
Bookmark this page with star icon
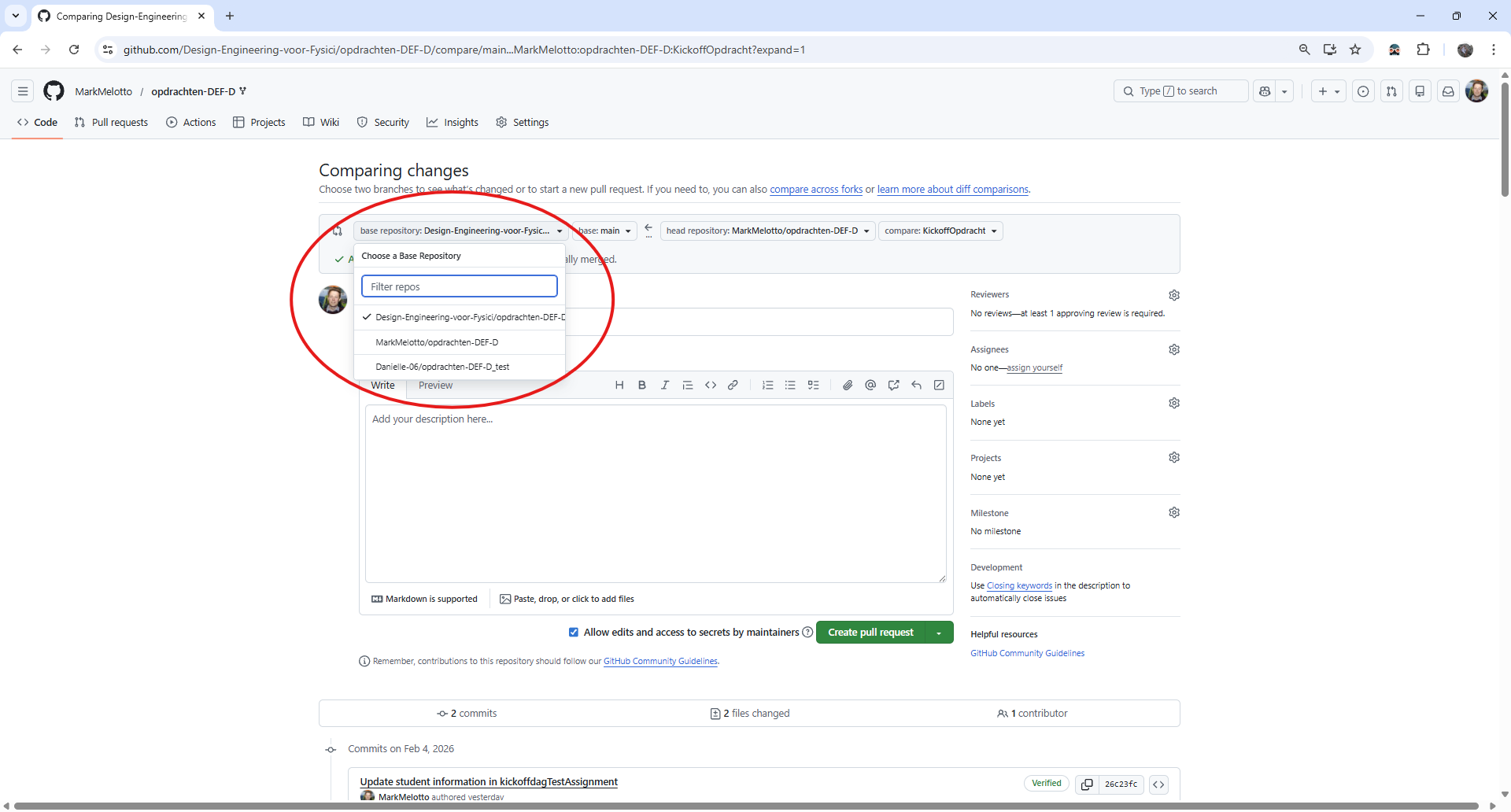(1355, 50)
